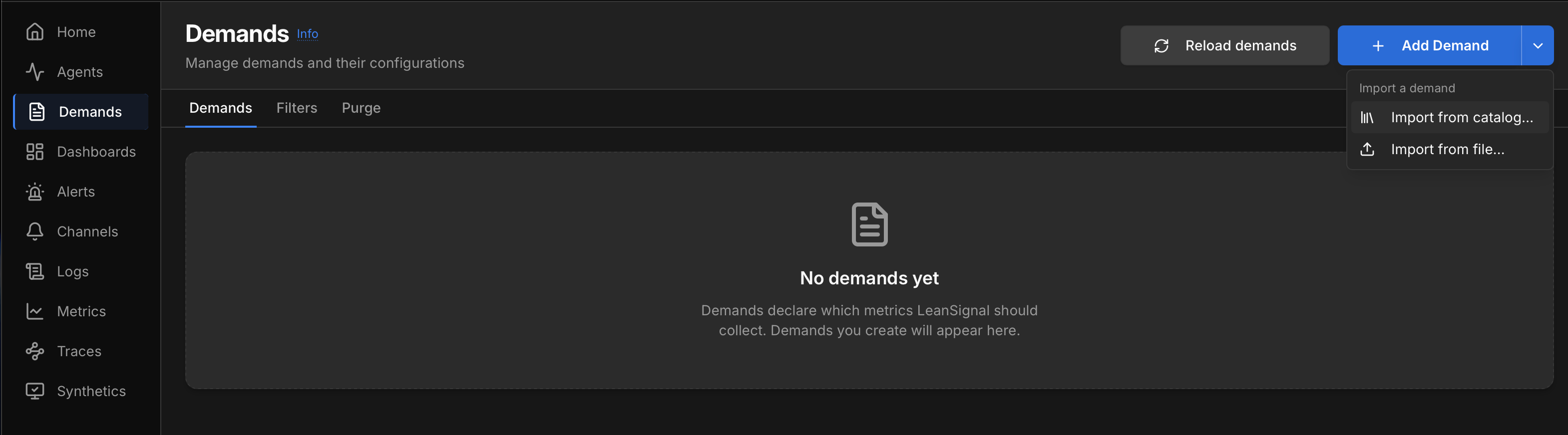Open the Dashboards sidebar label
This screenshot has height=435, width=1568.
[96, 152]
